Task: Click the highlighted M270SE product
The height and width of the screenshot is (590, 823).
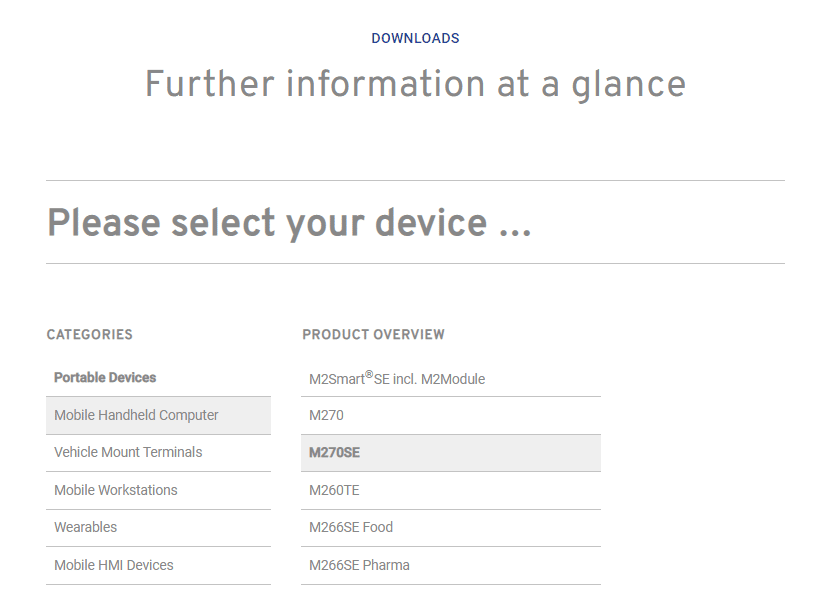Action: pos(451,452)
